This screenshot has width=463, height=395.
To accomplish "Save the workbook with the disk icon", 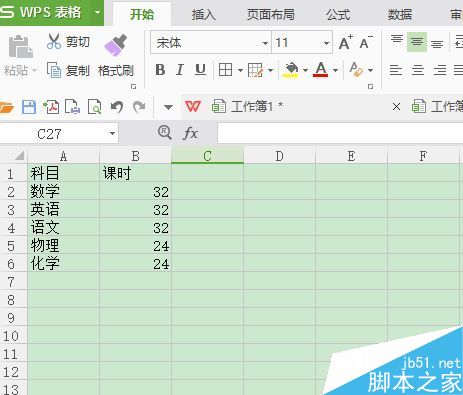I will tap(29, 107).
